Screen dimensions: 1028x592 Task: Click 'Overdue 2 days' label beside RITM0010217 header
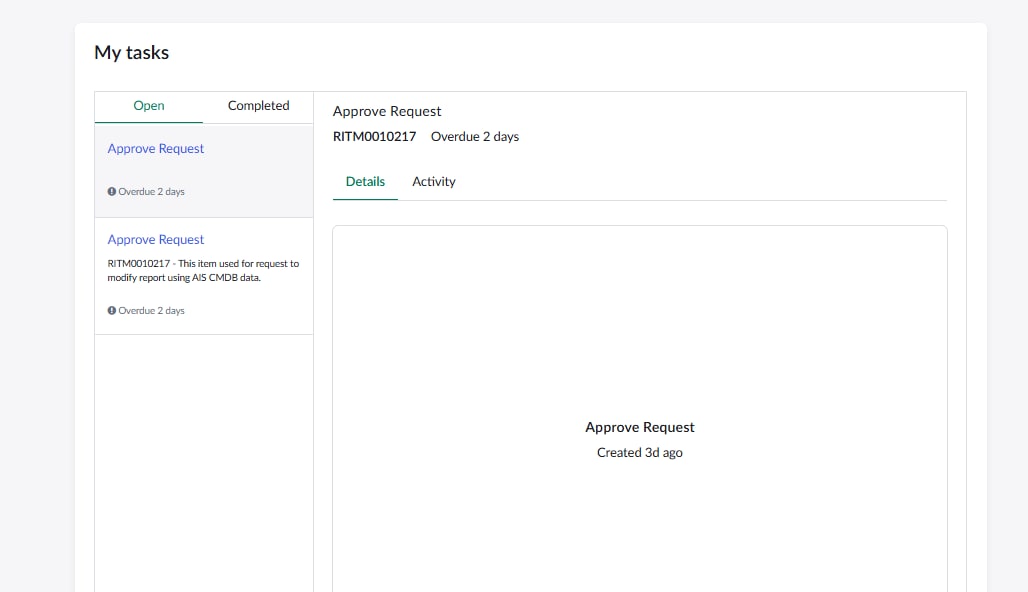pos(475,137)
